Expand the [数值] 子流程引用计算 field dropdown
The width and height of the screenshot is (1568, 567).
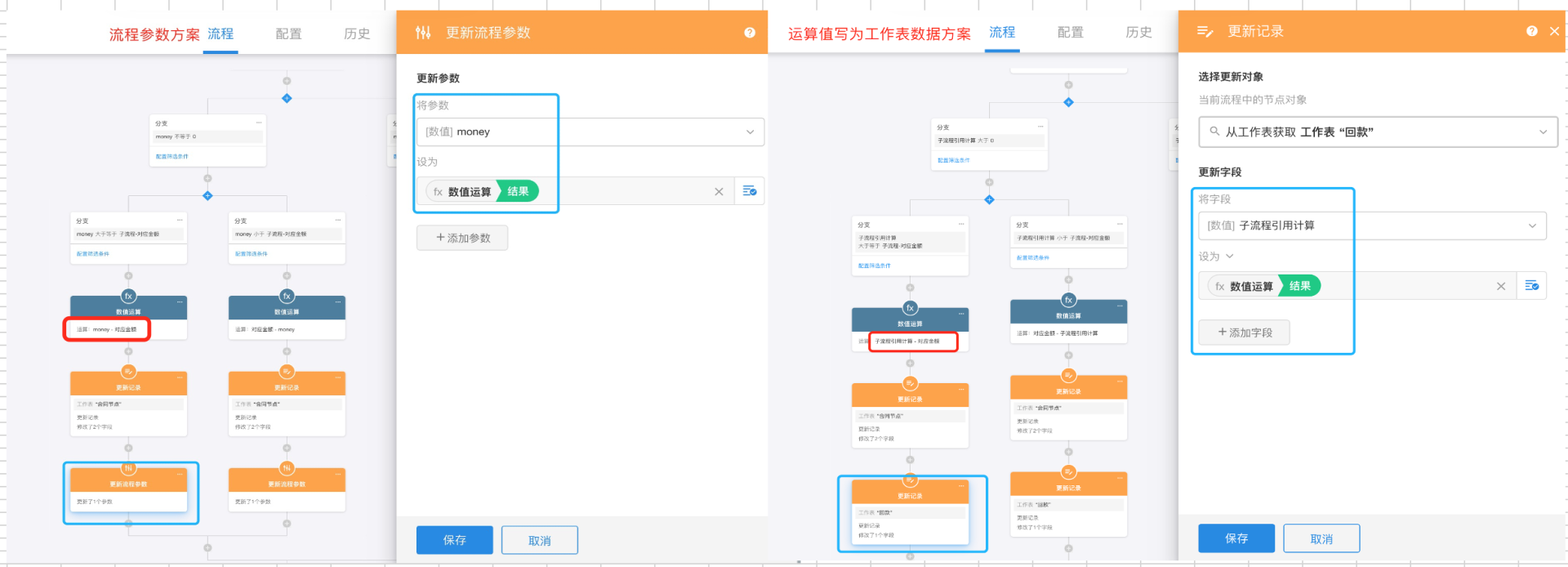click(x=1532, y=225)
